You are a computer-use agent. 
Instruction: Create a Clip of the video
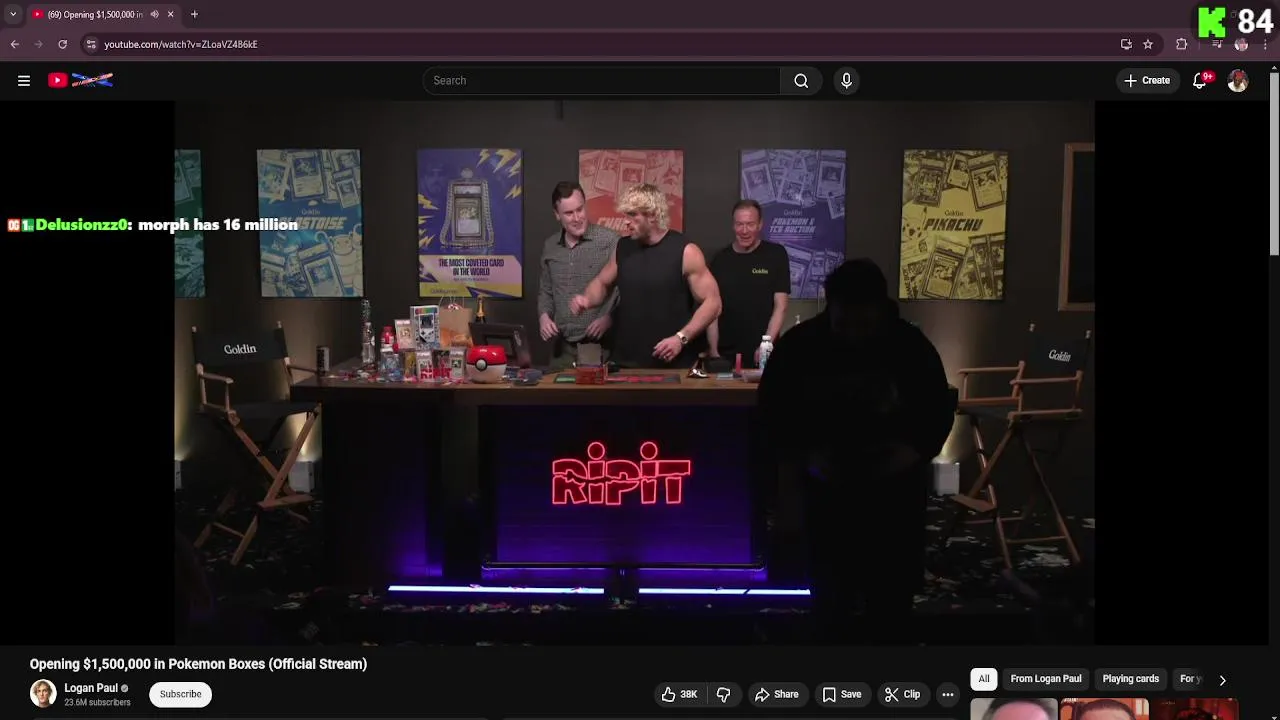902,694
